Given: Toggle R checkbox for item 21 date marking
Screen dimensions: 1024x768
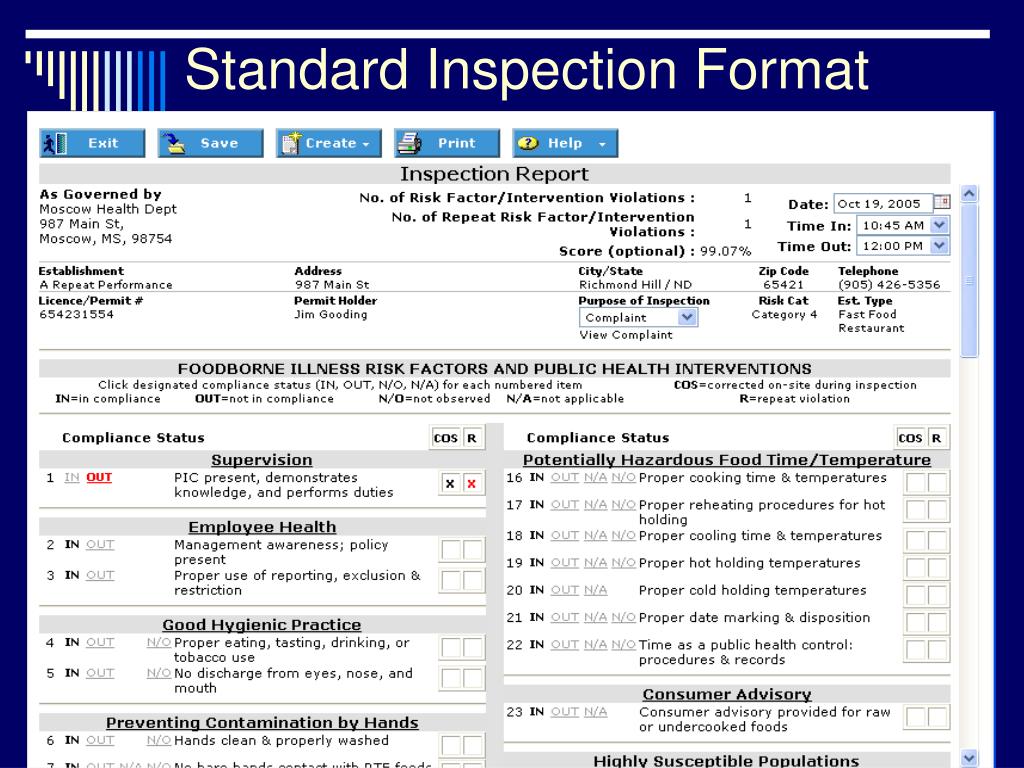Looking at the screenshot, I should [x=937, y=622].
